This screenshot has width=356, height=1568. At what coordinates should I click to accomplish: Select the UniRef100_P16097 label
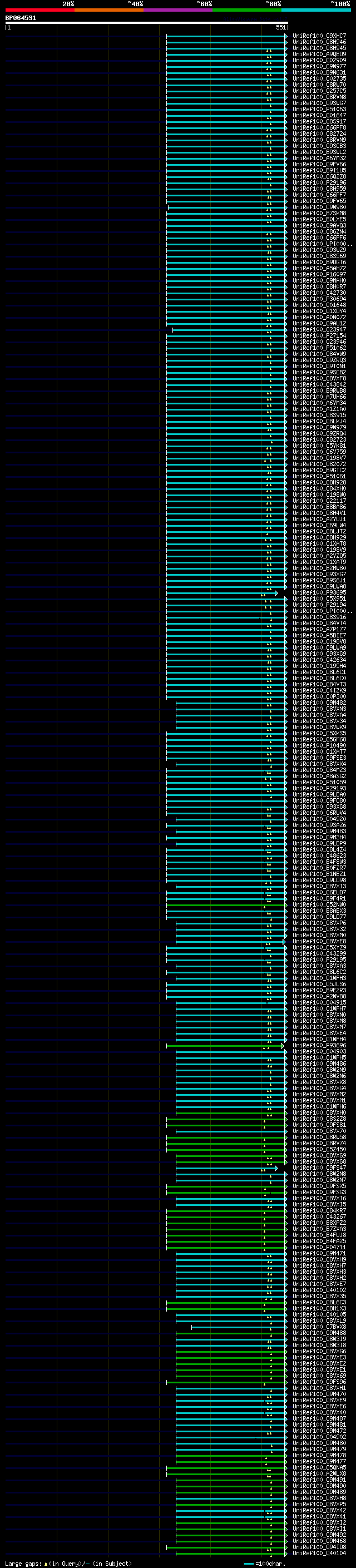click(x=319, y=275)
